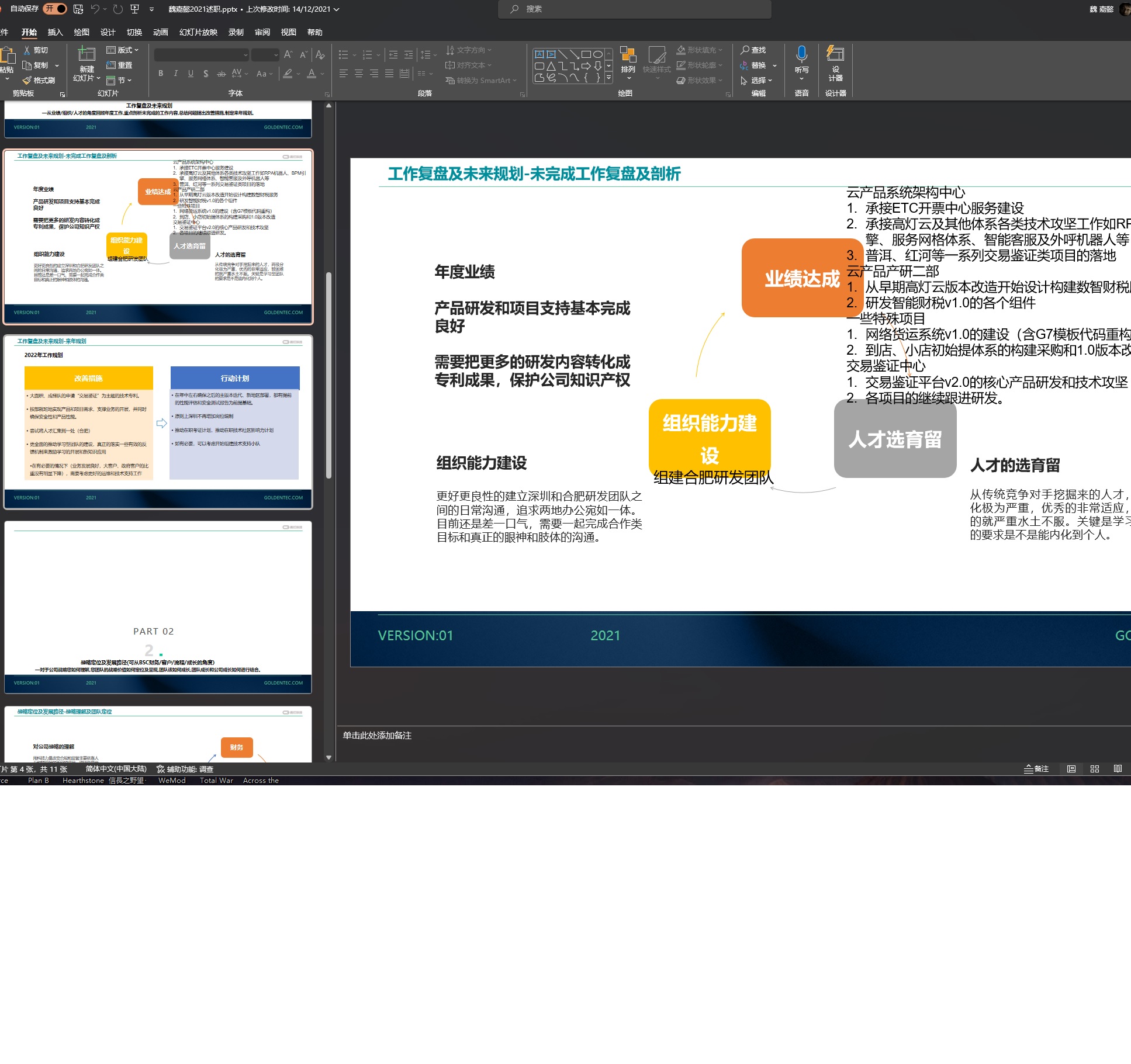Open the Font dialog launcher
Screen dimensions: 1131x1064
[x=327, y=94]
